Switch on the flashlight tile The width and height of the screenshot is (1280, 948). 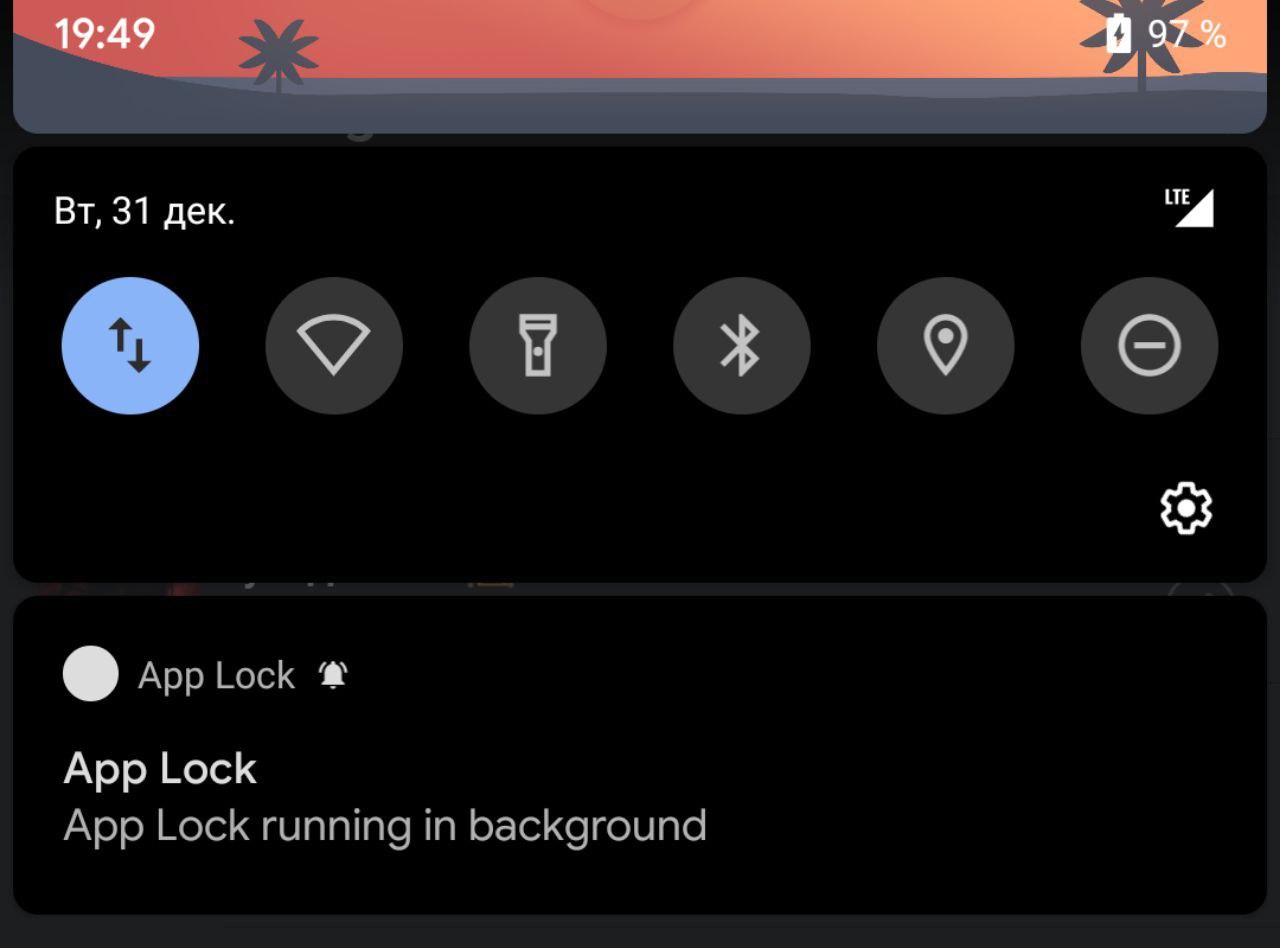538,346
